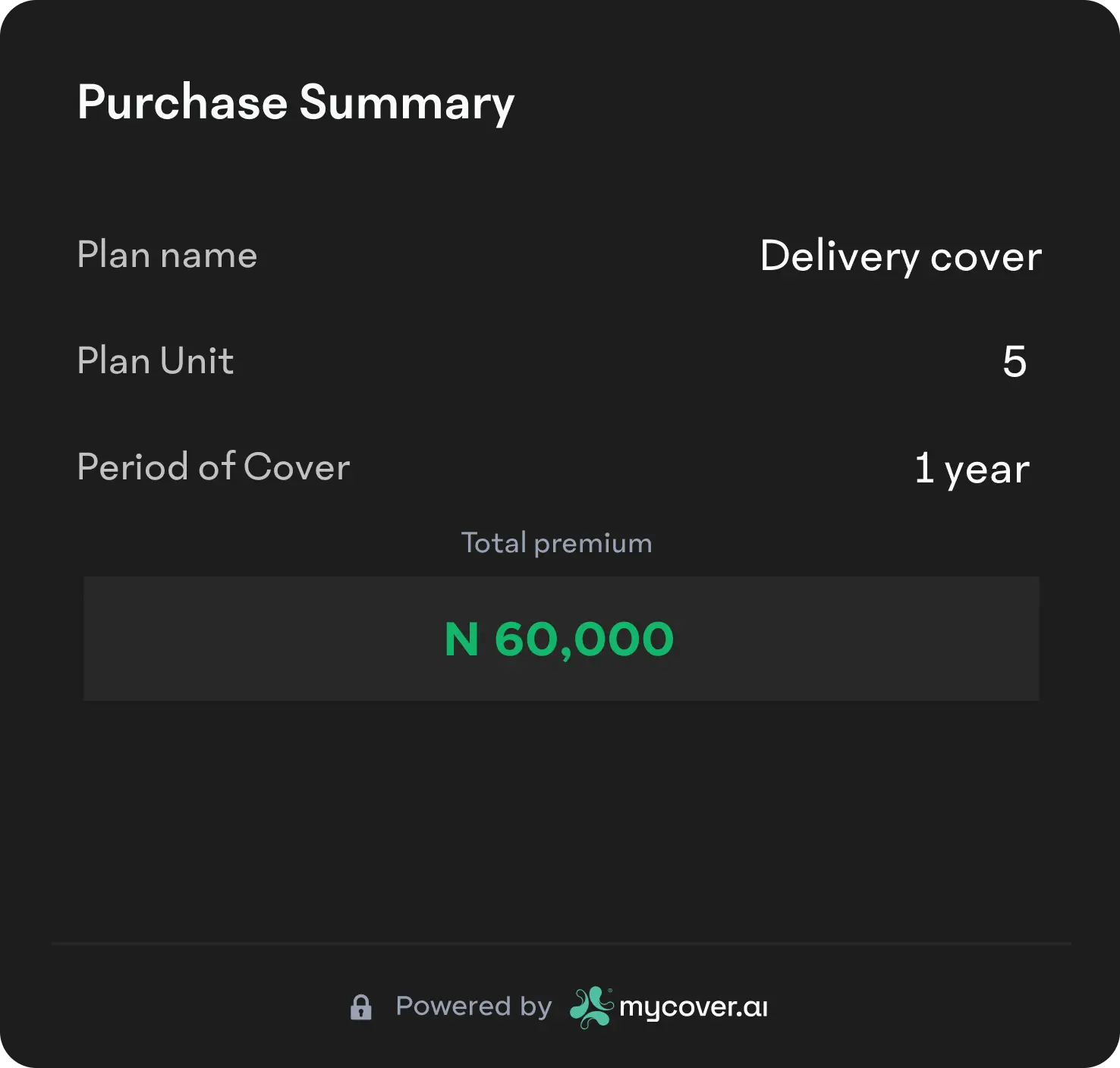Click the word 'Summary' in the title

(x=407, y=104)
